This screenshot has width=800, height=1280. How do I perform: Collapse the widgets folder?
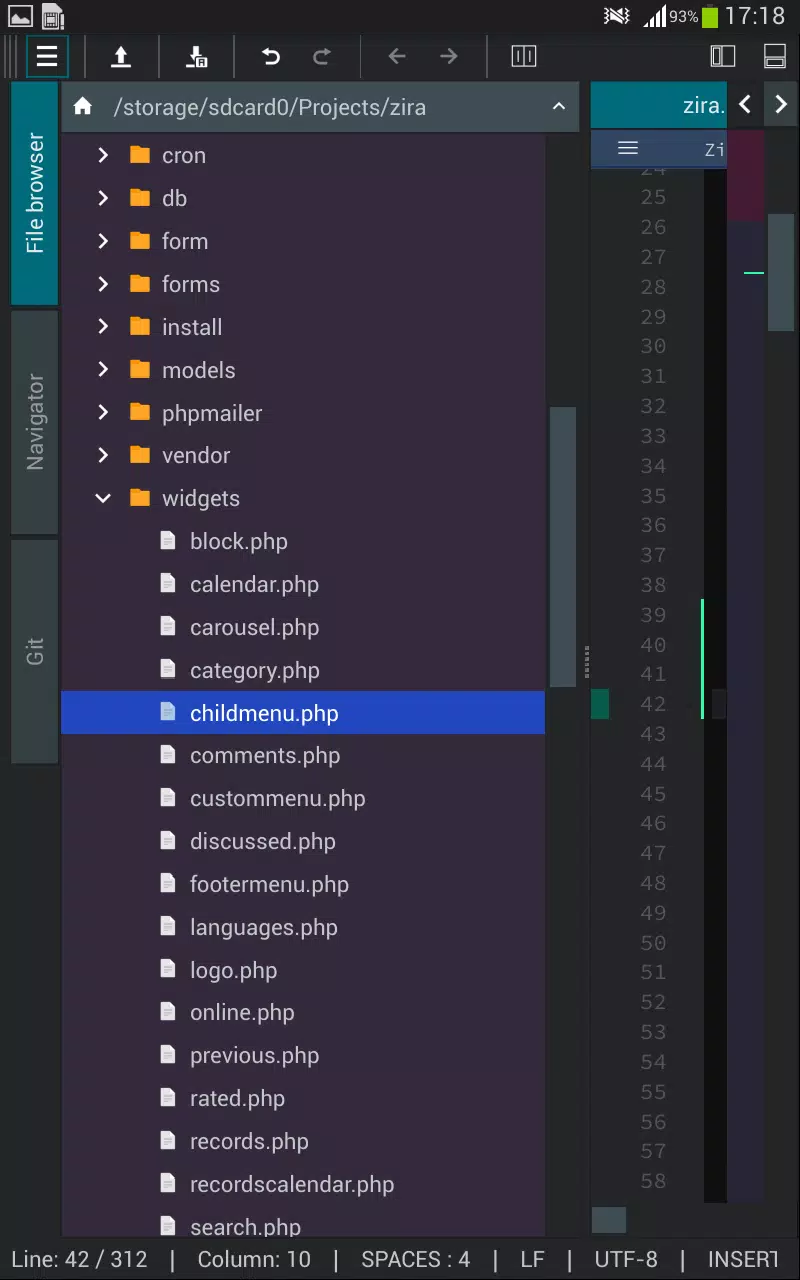[103, 498]
